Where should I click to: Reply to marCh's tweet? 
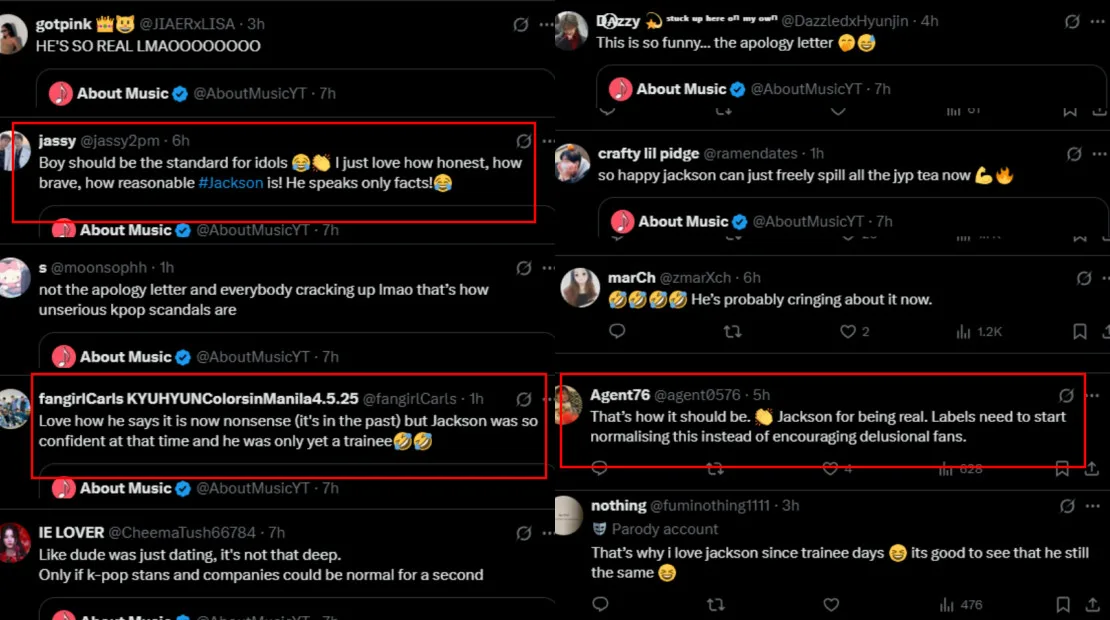tap(617, 331)
